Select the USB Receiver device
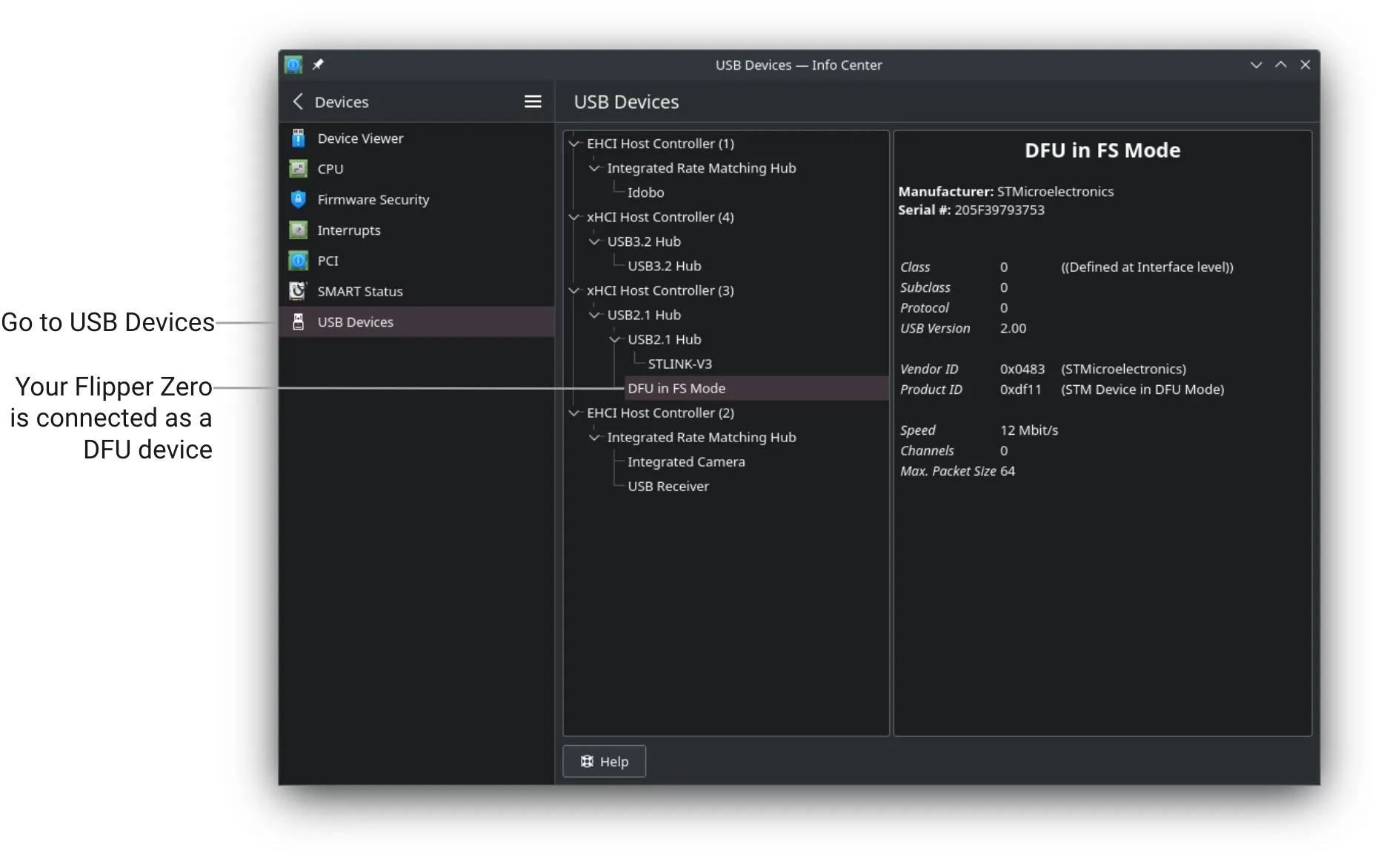Image resolution: width=1384 pixels, height=868 pixels. tap(668, 486)
